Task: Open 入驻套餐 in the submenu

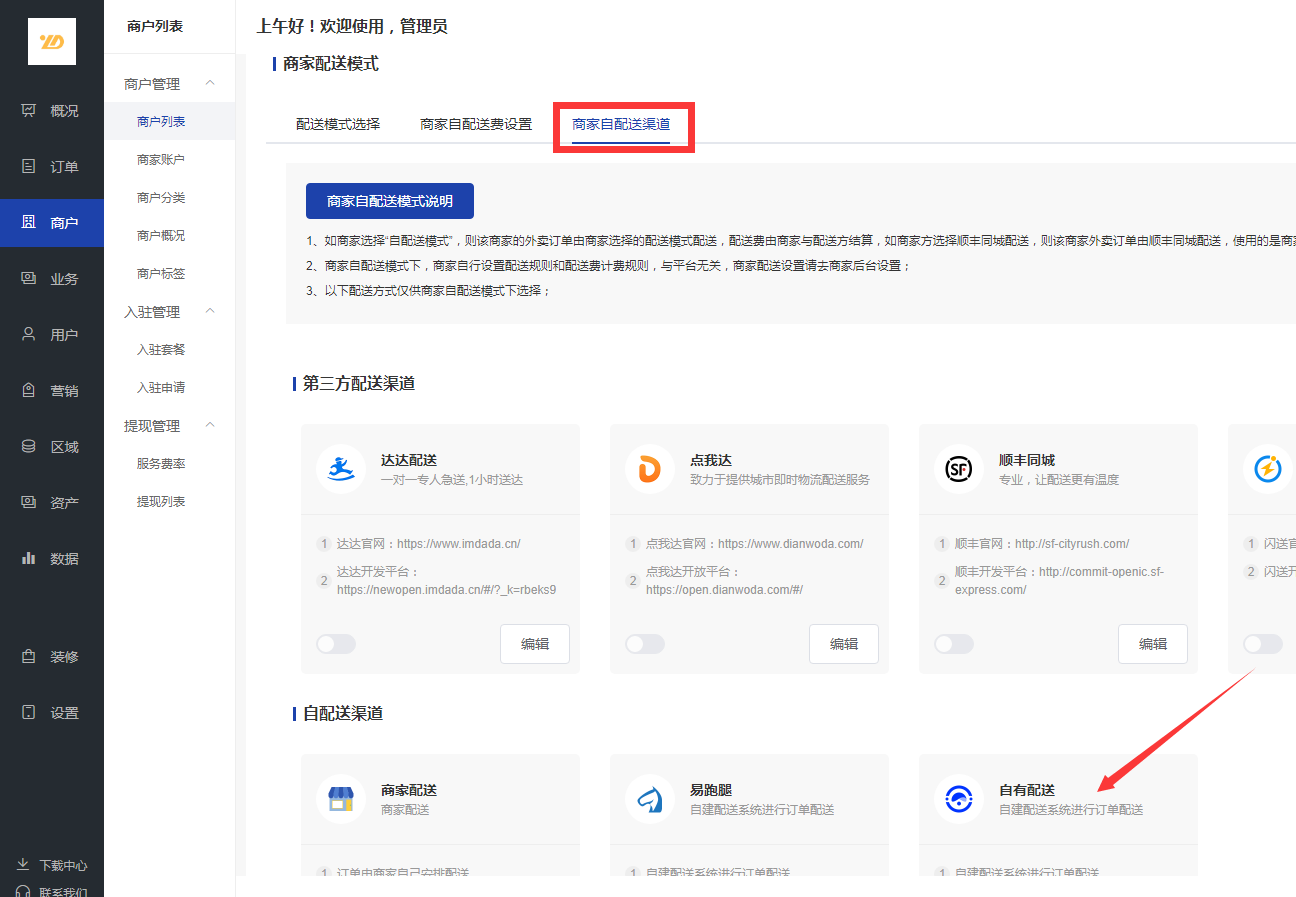Action: (x=161, y=350)
